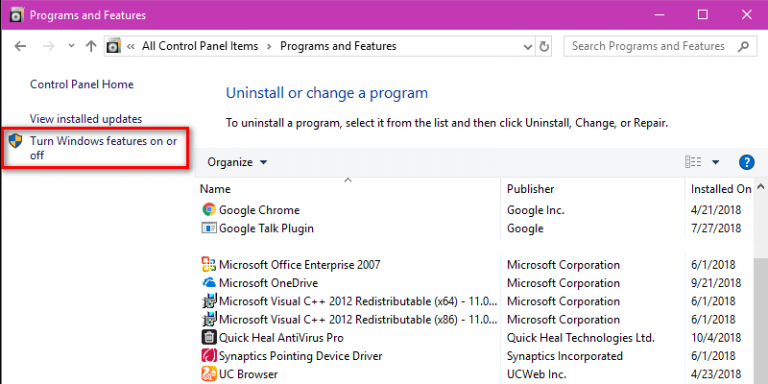Click the Programs and Features title bar icon
The height and width of the screenshot is (384, 768).
click(17, 15)
